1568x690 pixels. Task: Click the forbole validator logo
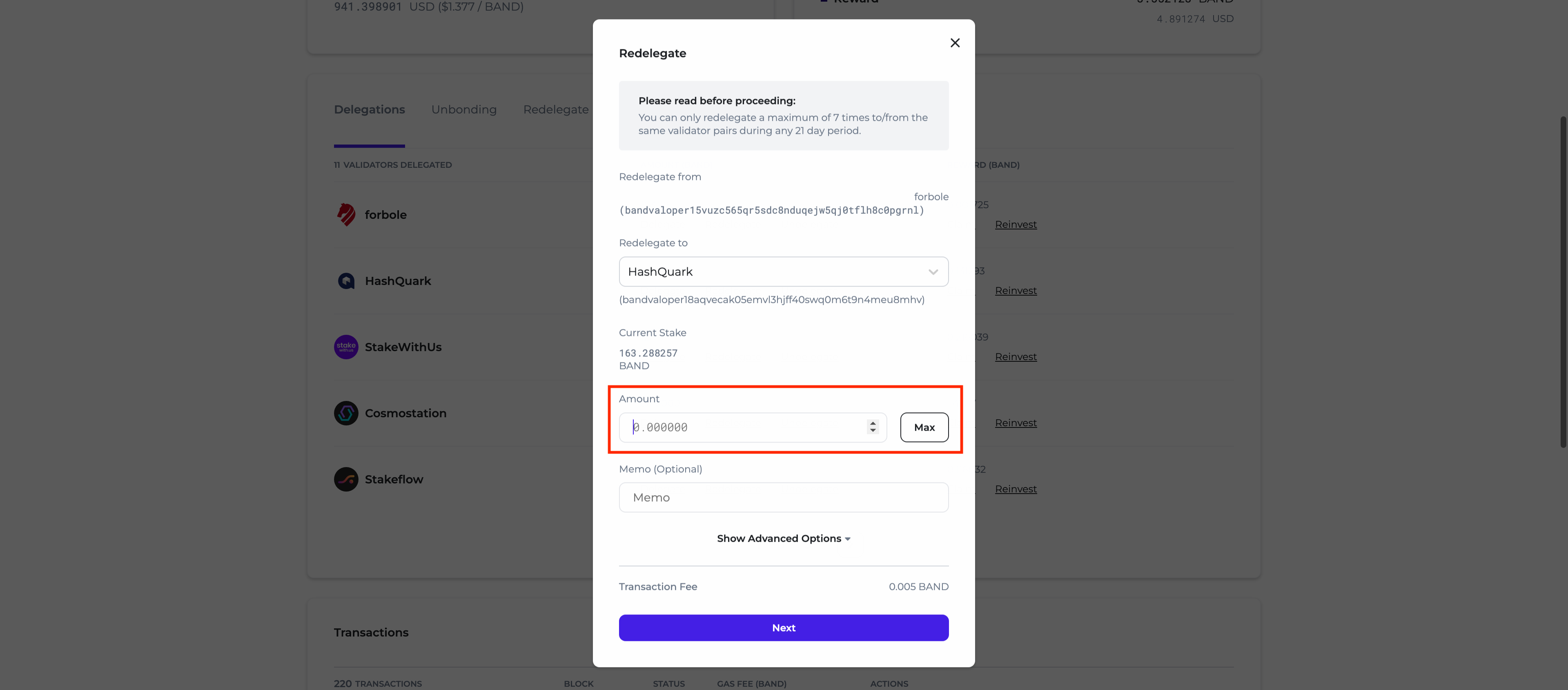pos(346,215)
